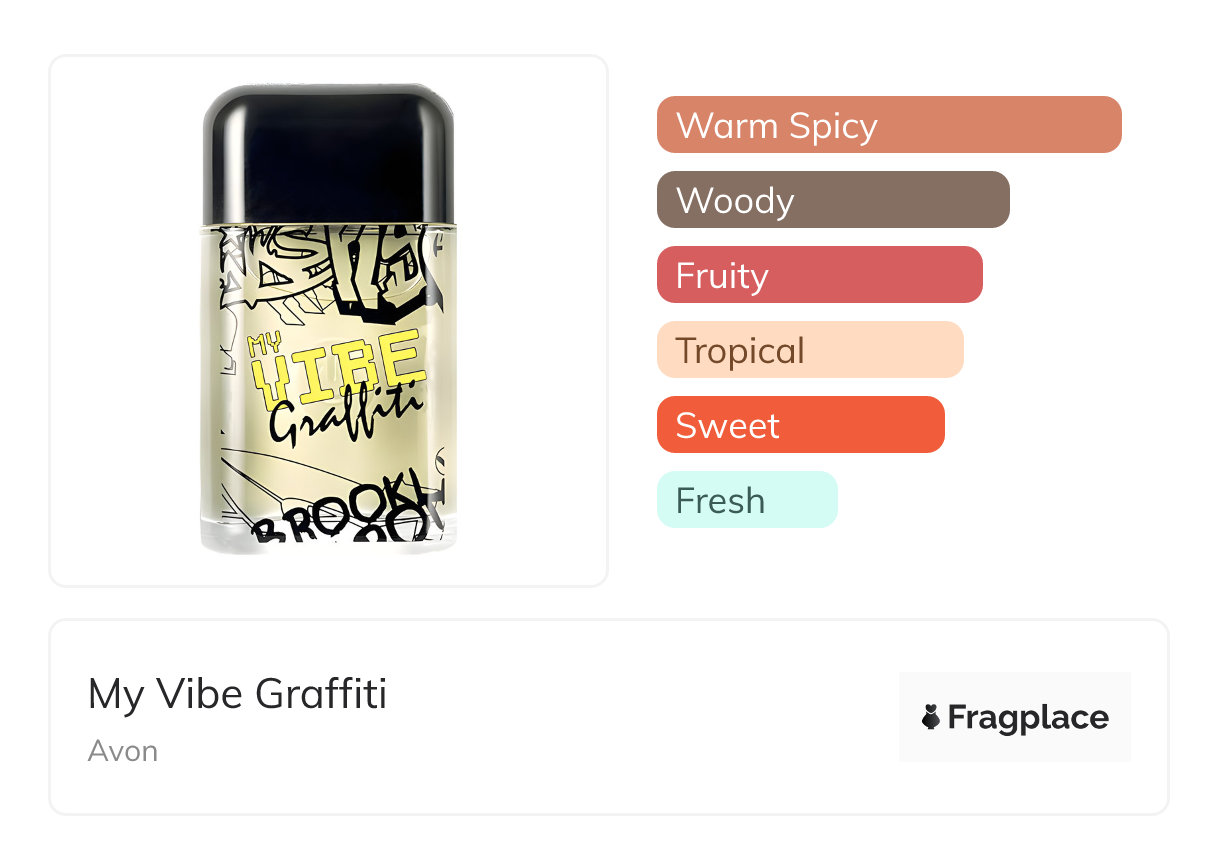The image size is (1218, 864).
Task: Pick the Tropical accord bar
Action: coord(809,350)
